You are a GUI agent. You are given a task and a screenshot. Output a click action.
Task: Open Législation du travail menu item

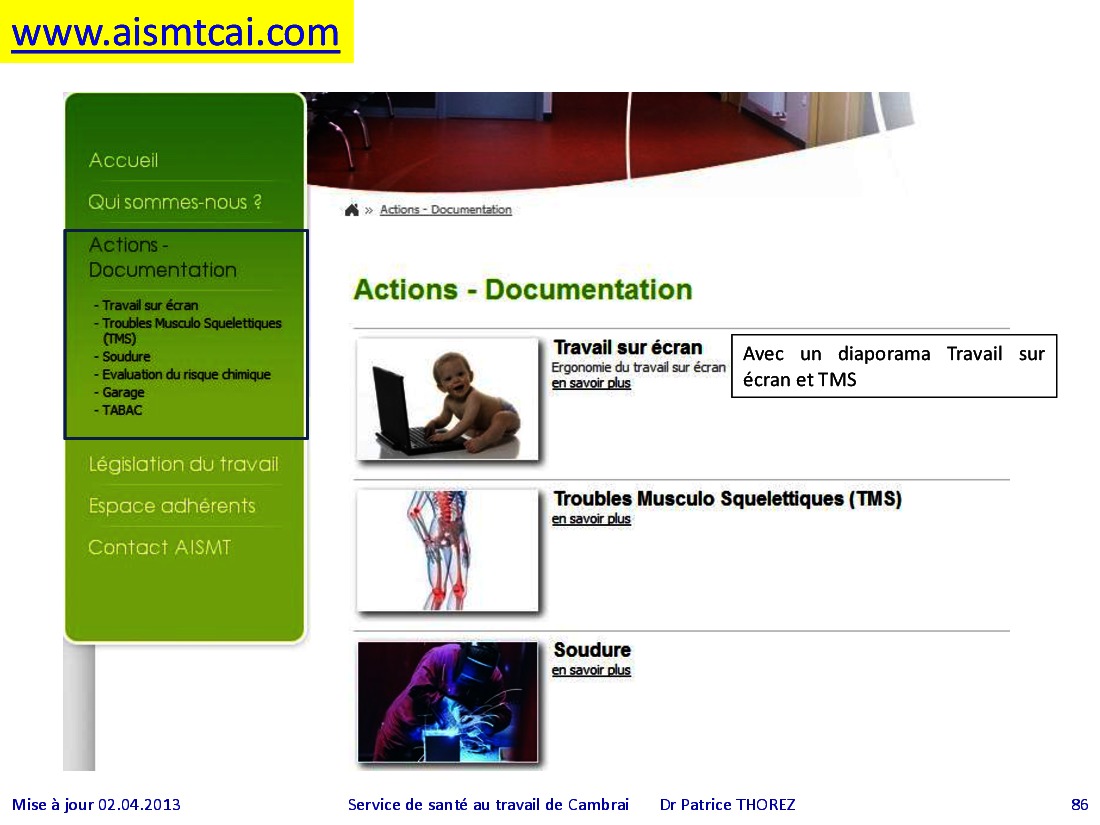pyautogui.click(x=184, y=464)
